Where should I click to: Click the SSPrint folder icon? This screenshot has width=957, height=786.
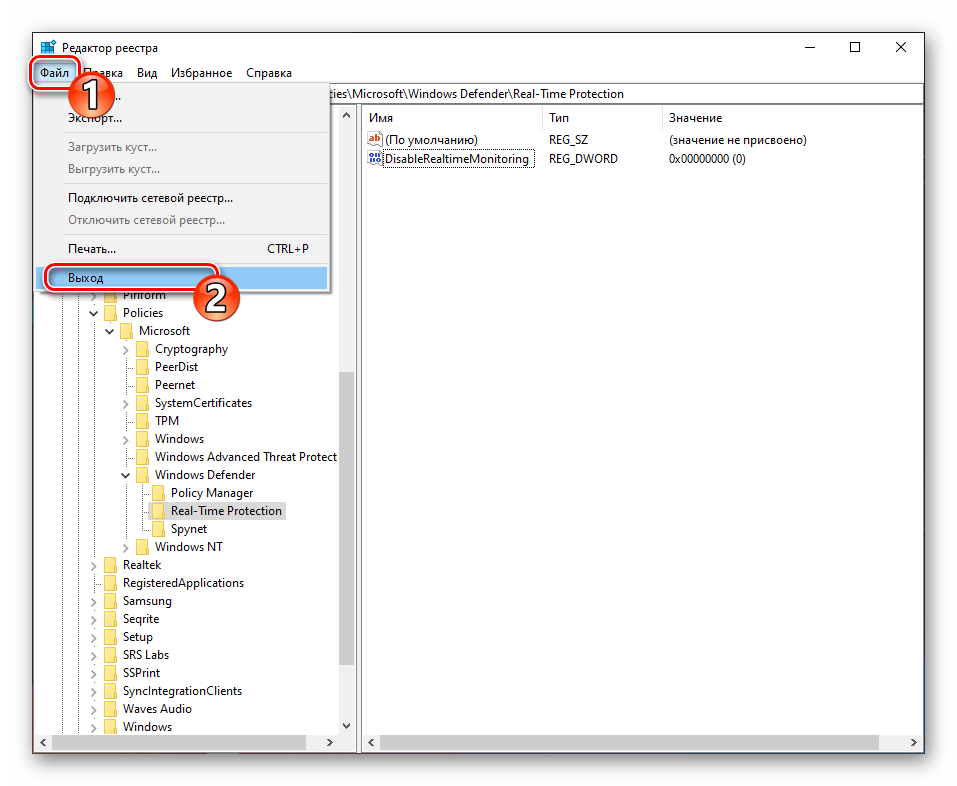[110, 674]
